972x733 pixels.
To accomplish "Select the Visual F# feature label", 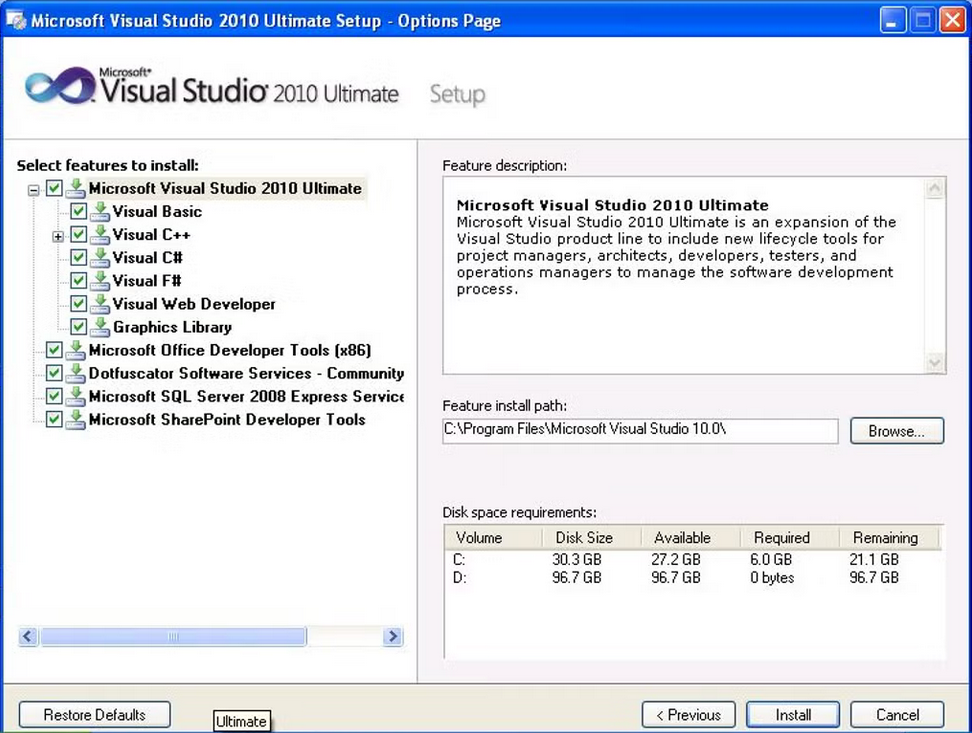I will pyautogui.click(x=147, y=280).
